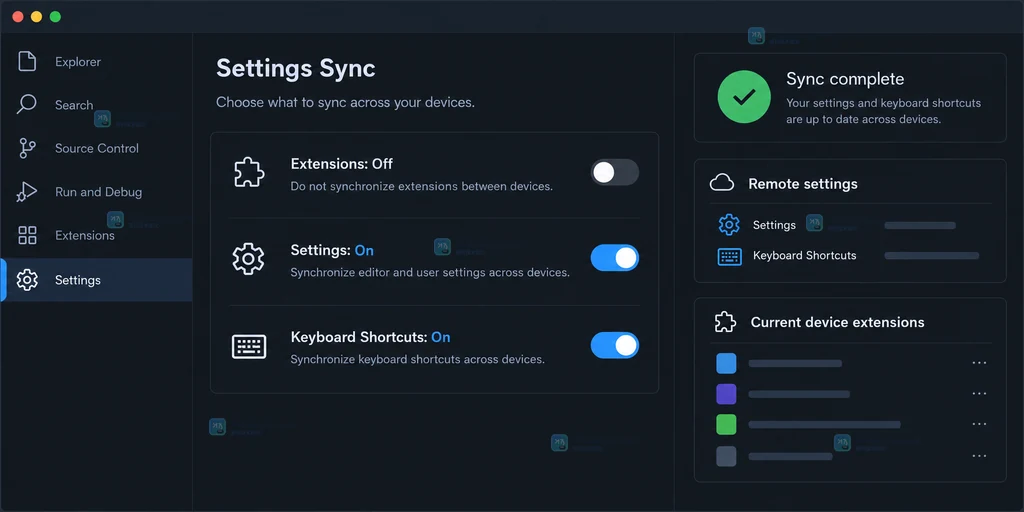1024x512 pixels.
Task: Select the purple extension color square
Action: pyautogui.click(x=726, y=394)
